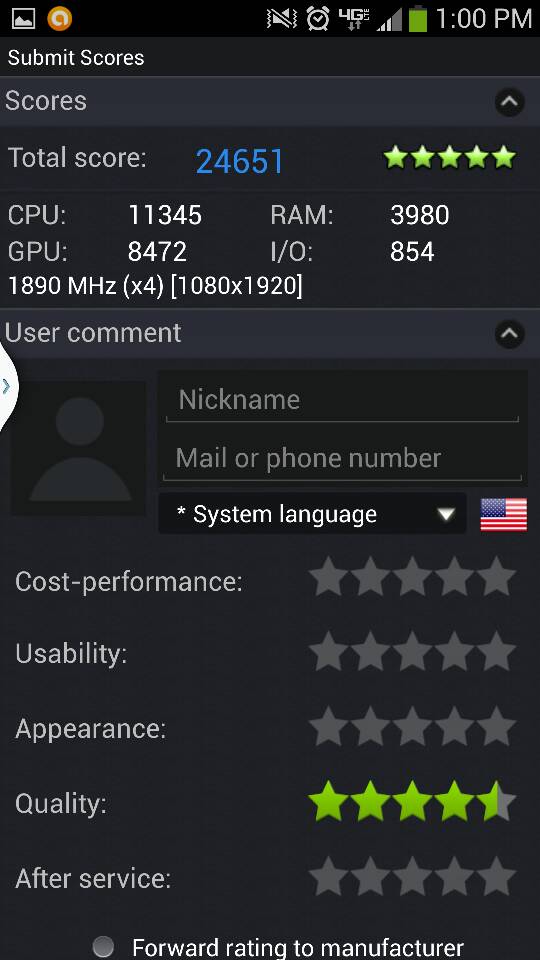Collapse the Scores section
Viewport: 540px width, 960px height.
coord(509,102)
